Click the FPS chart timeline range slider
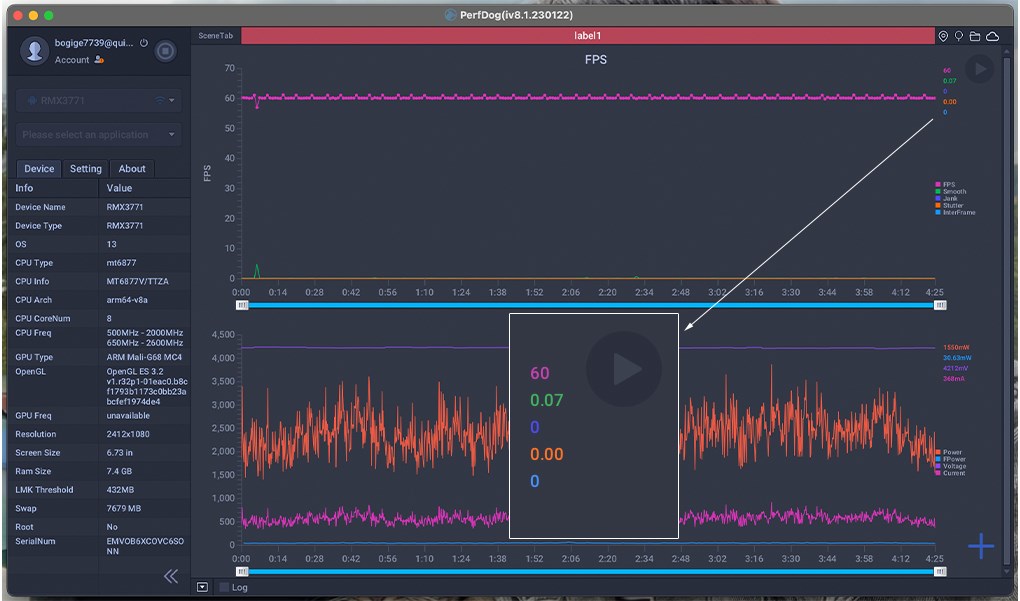 [590, 305]
